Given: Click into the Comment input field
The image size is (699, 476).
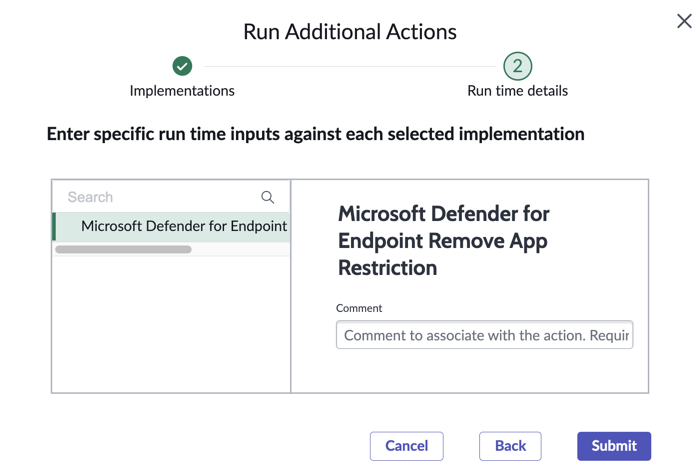Looking at the screenshot, I should coord(485,335).
